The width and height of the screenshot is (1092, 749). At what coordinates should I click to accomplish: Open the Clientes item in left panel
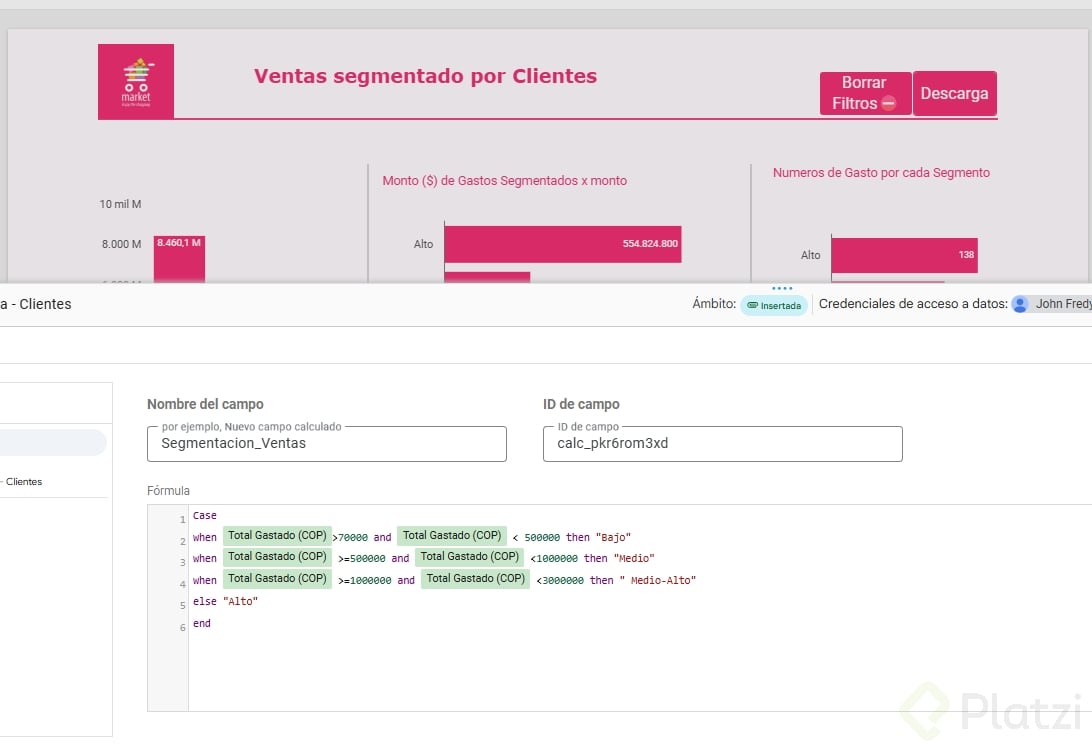[x=24, y=482]
